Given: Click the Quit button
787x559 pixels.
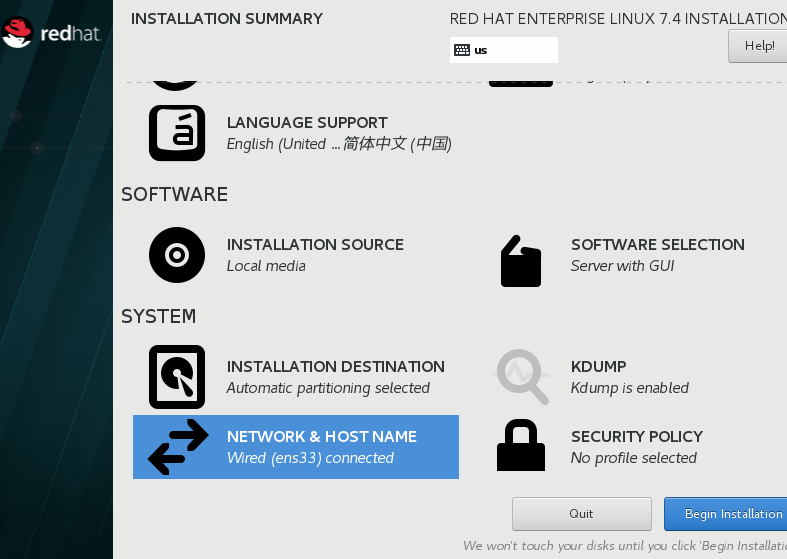Looking at the screenshot, I should click(582, 514).
